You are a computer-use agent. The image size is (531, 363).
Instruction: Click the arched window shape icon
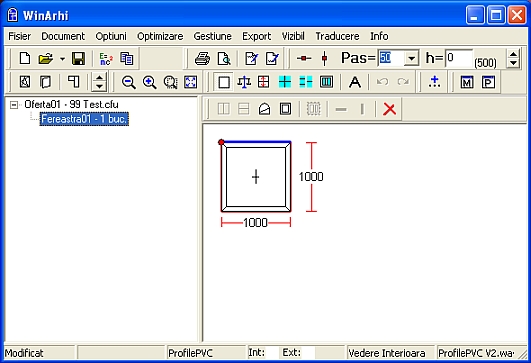pyautogui.click(x=264, y=109)
